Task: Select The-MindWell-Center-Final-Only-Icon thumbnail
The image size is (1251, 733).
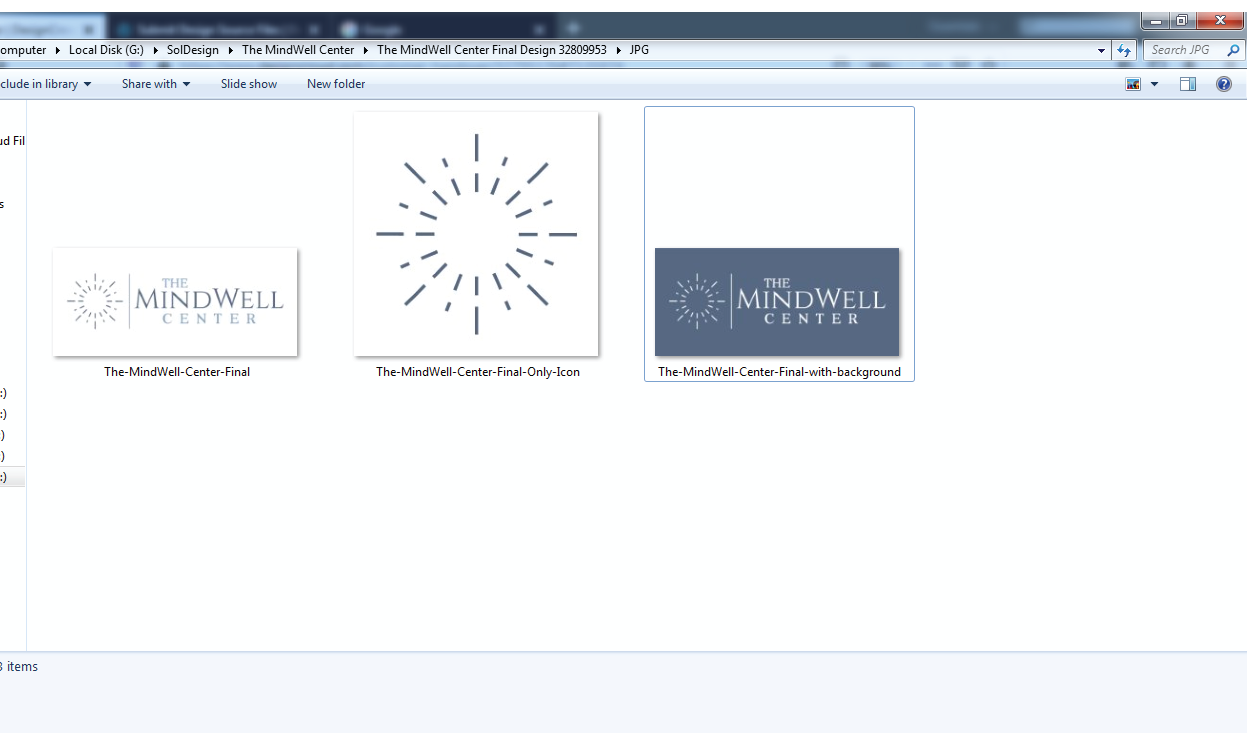Action: tap(476, 234)
